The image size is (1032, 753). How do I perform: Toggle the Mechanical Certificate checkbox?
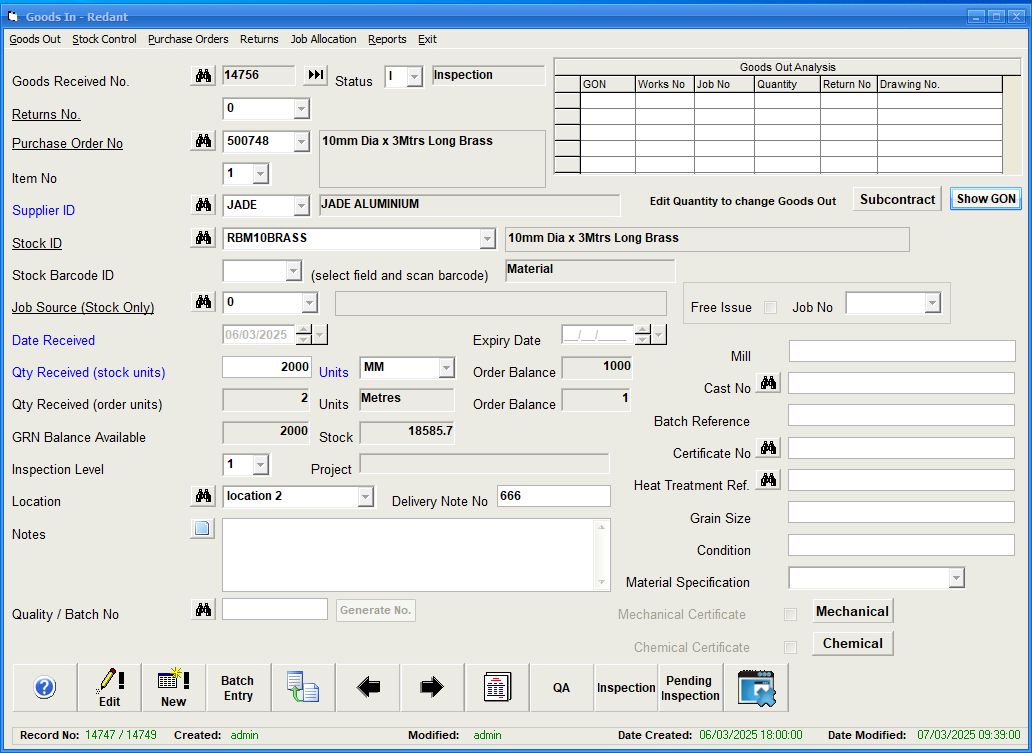point(790,614)
